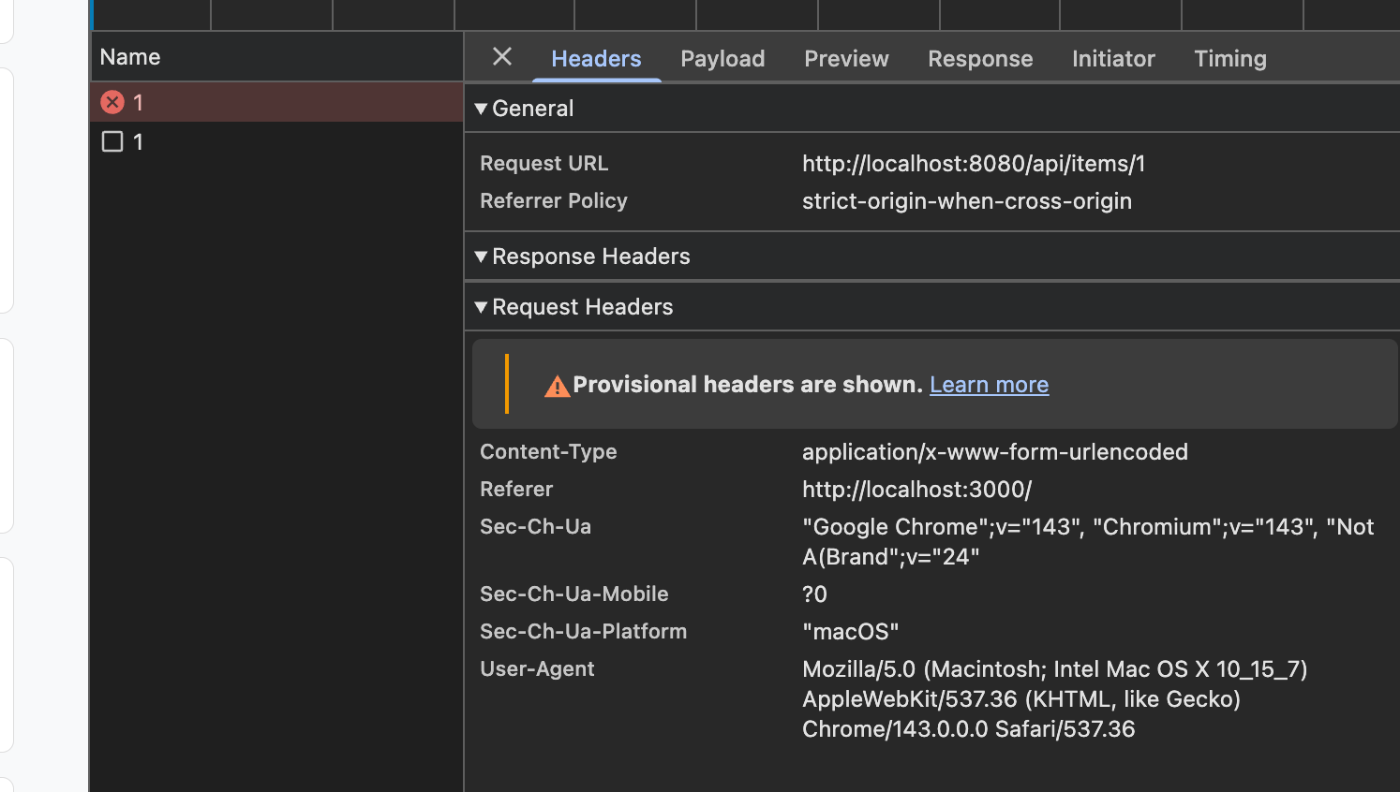
Task: Click the Name column header
Action: 277,57
